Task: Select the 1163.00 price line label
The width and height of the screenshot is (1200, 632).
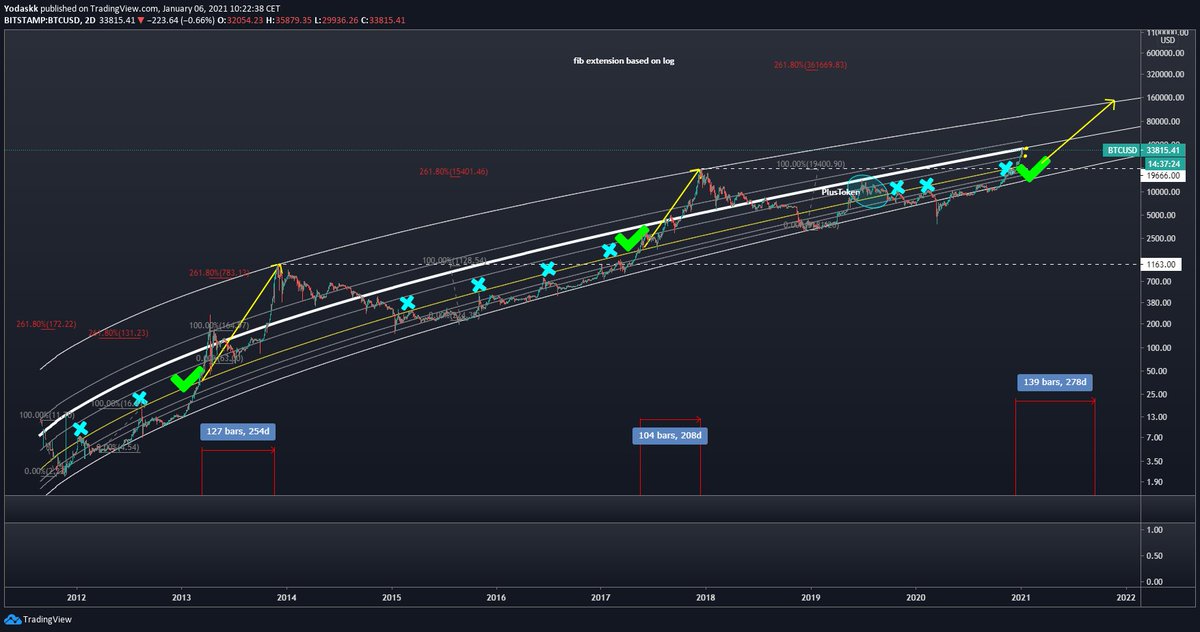Action: tap(1162, 264)
